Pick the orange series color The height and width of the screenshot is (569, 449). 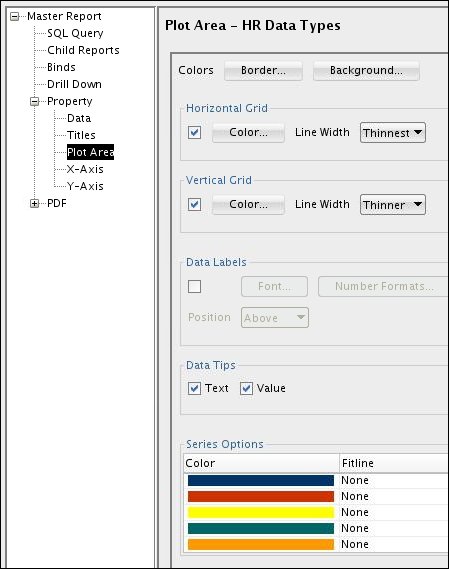(261, 544)
